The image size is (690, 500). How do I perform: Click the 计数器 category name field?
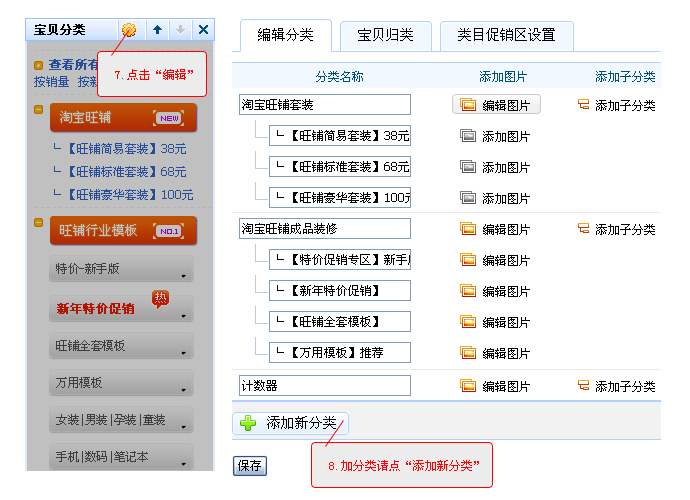click(325, 385)
